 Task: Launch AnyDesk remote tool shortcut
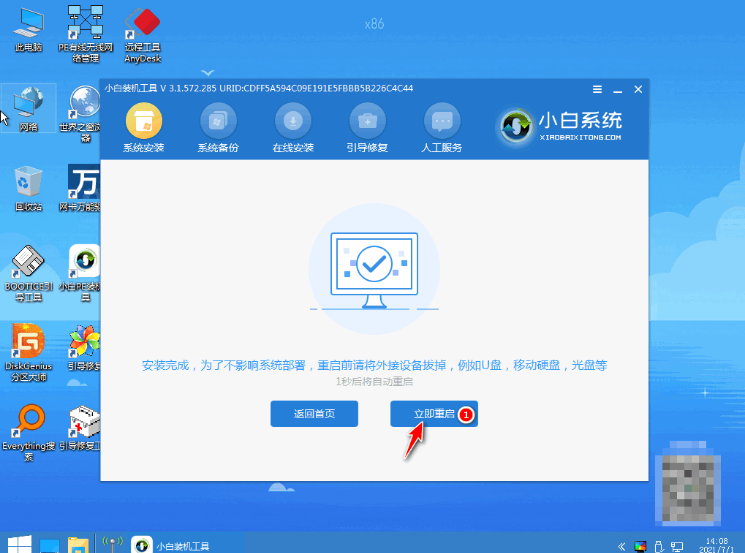[143, 34]
